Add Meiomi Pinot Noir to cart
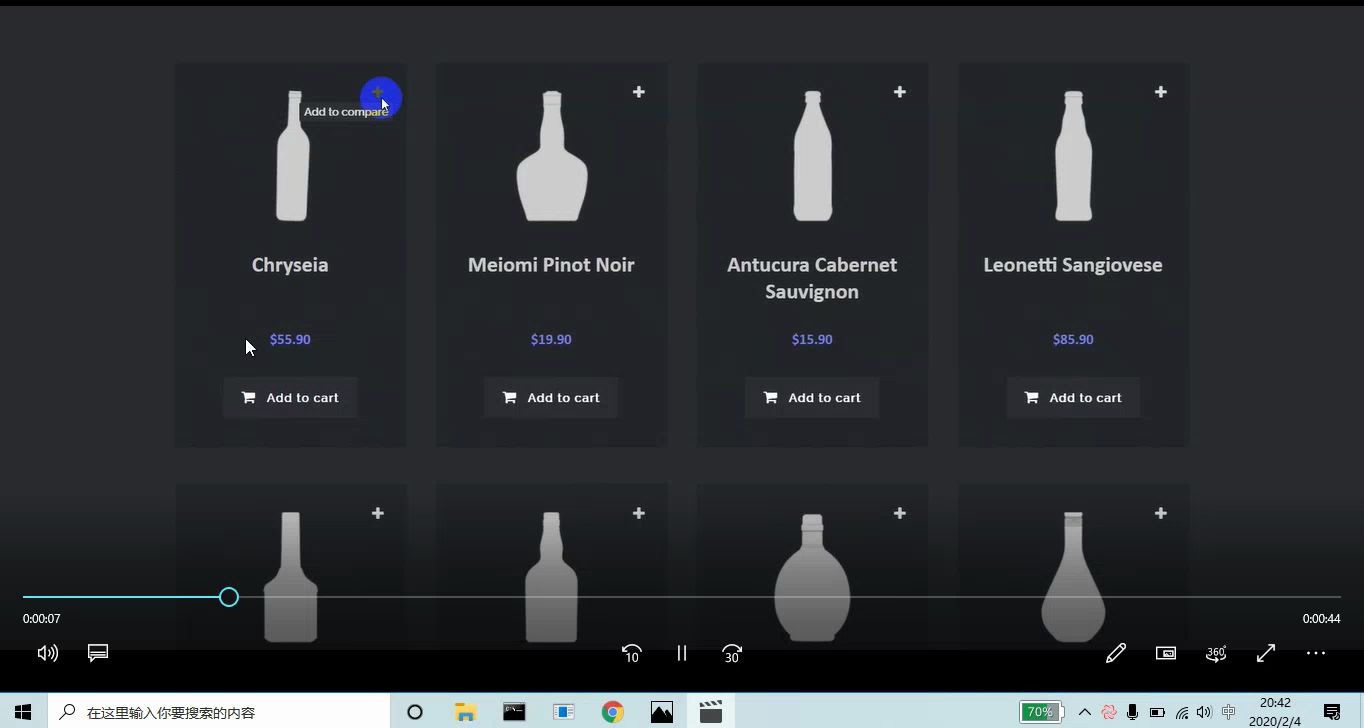The image size is (1364, 728). click(551, 398)
